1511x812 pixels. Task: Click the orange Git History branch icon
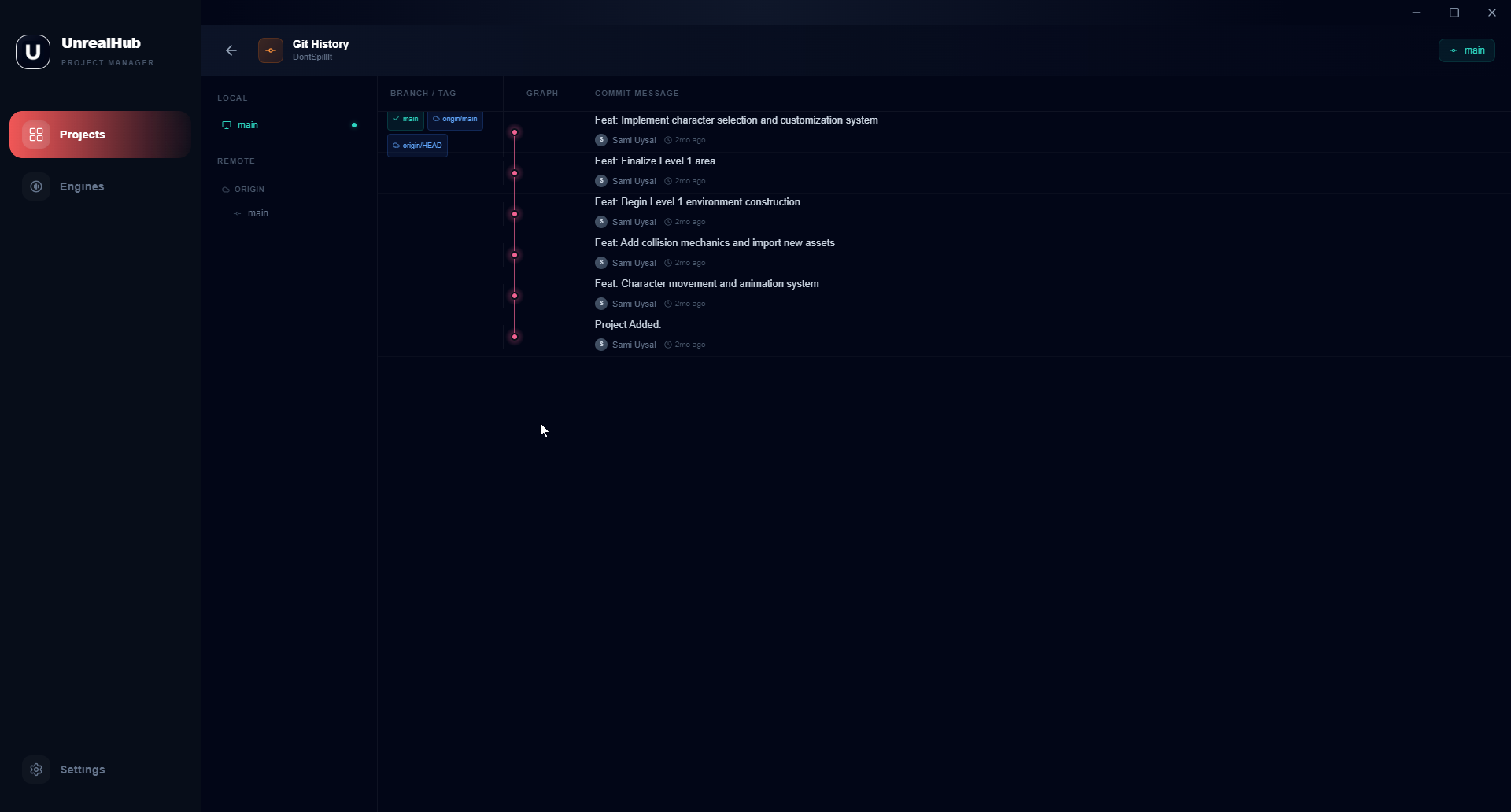tap(270, 50)
